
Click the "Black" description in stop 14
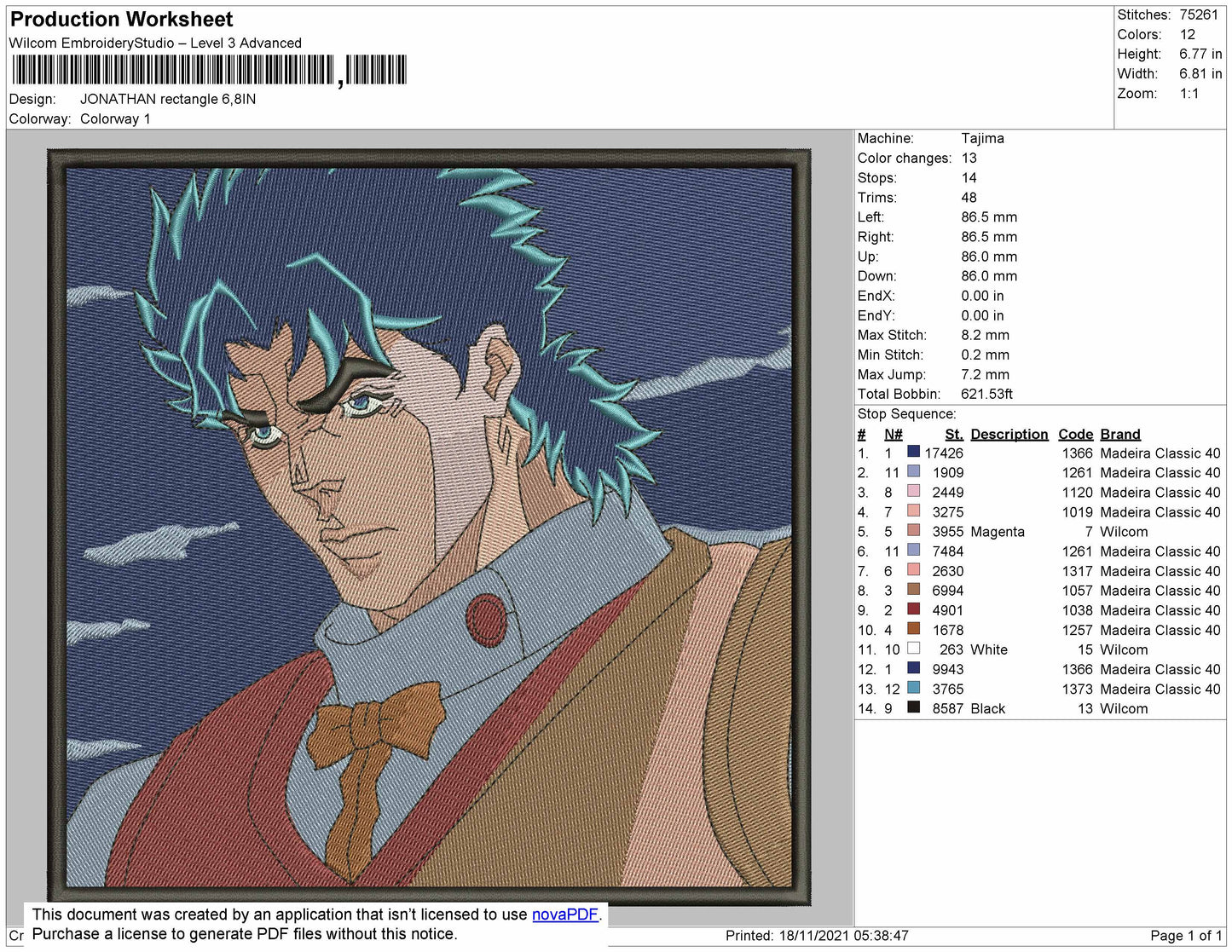click(x=988, y=708)
